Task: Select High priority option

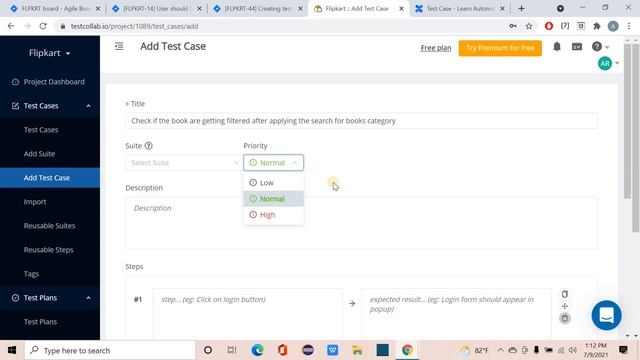Action: point(273,215)
